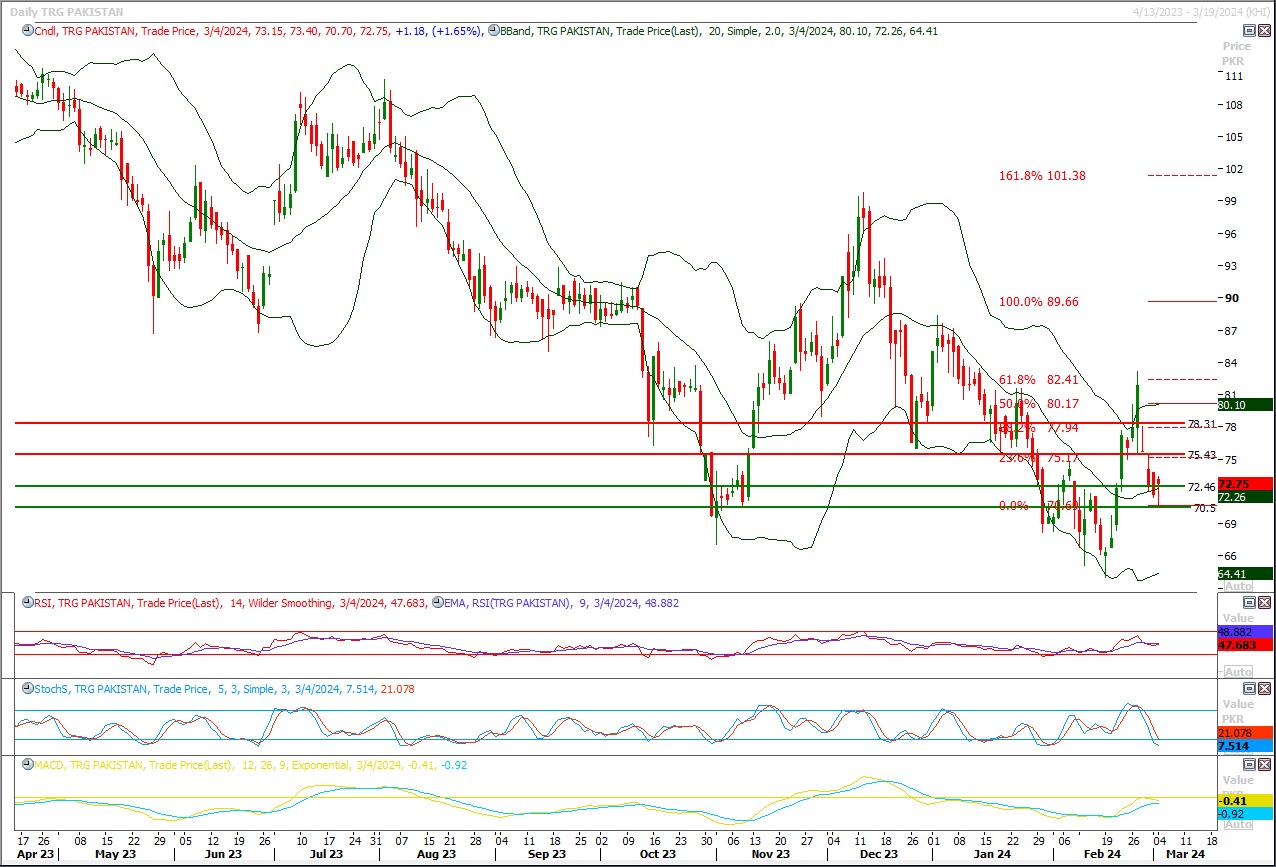The image size is (1276, 867).
Task: Click the clock icon before RSI label
Action: tap(27, 603)
